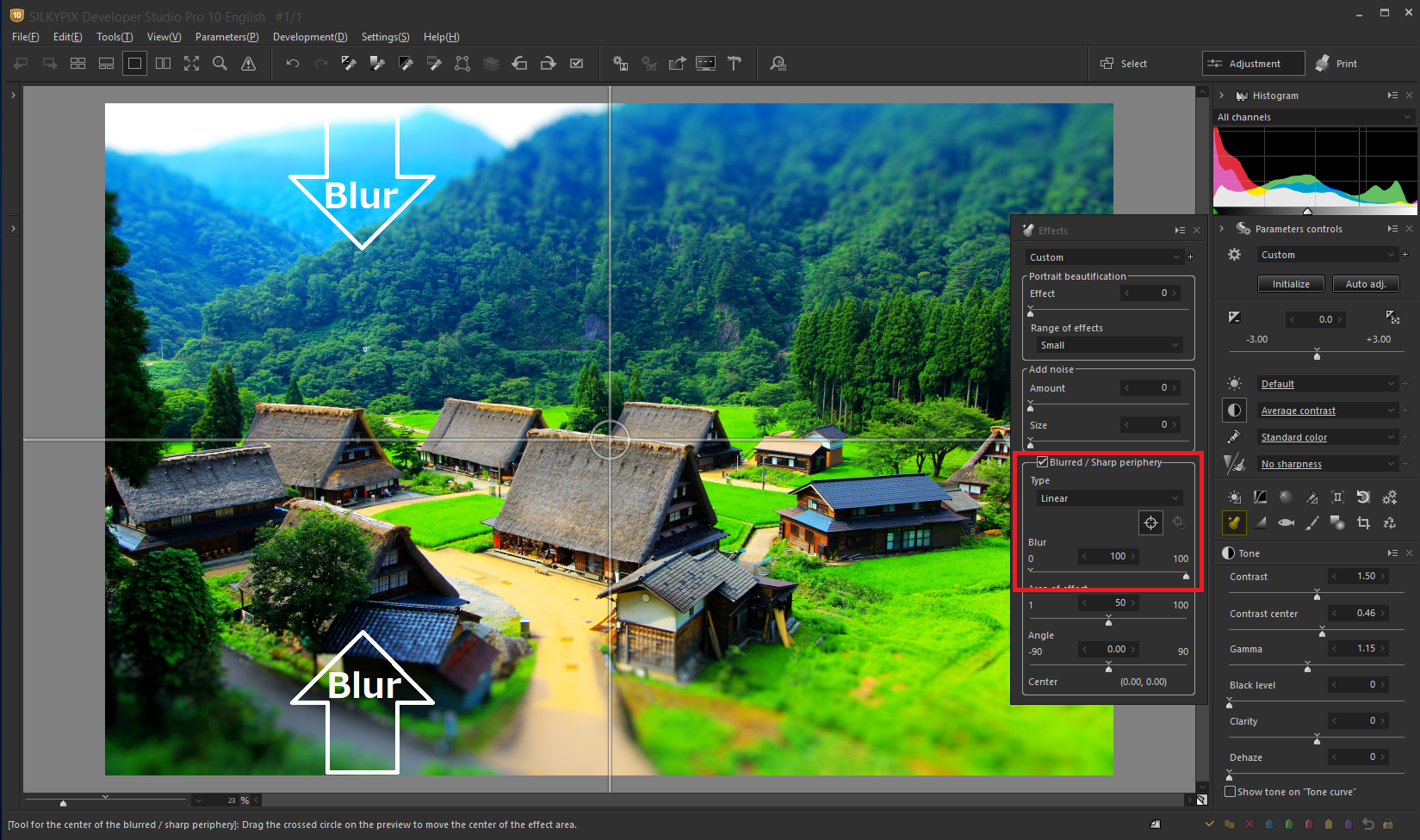Screen dimensions: 1420x840
Task: Click the export share arrow icon
Action: [677, 64]
